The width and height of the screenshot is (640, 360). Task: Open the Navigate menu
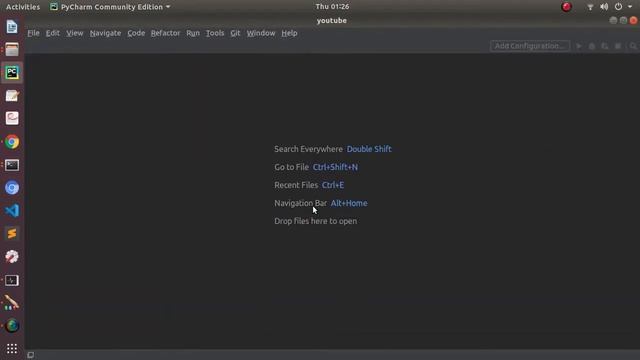click(x=105, y=33)
